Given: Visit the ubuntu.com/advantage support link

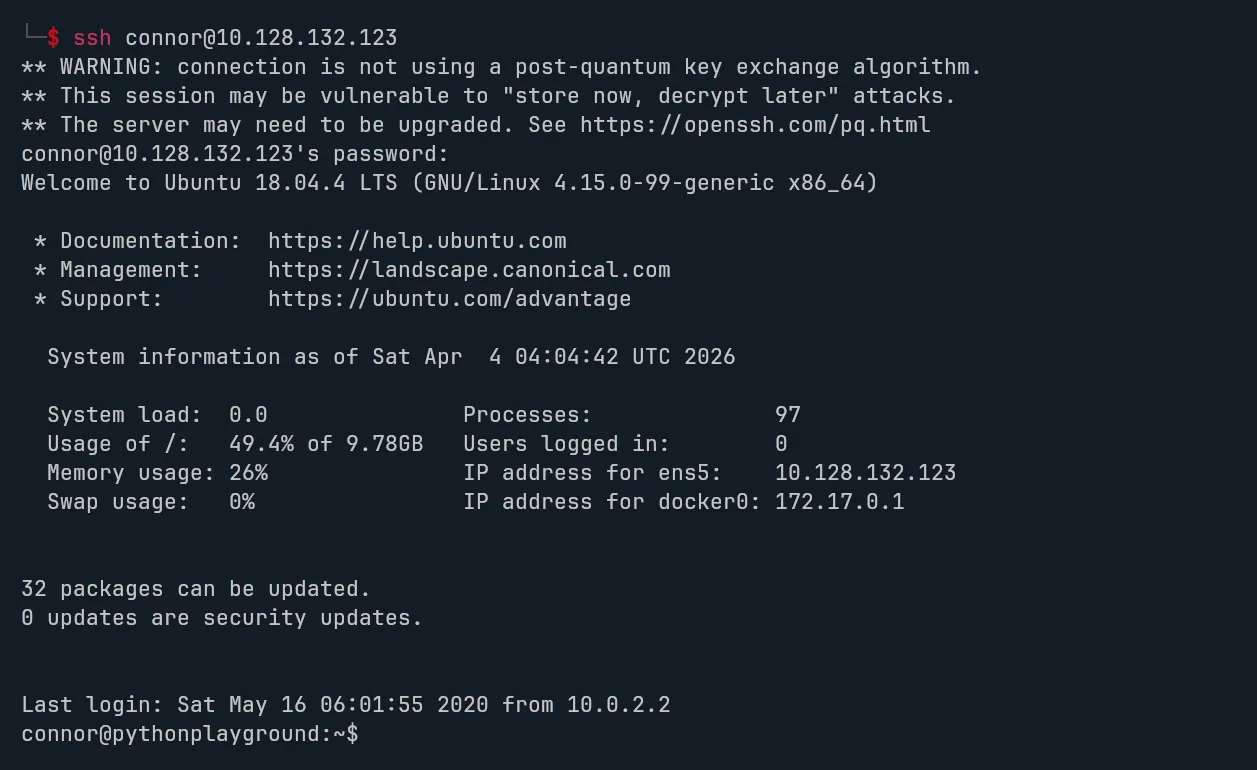Looking at the screenshot, I should click(449, 299).
